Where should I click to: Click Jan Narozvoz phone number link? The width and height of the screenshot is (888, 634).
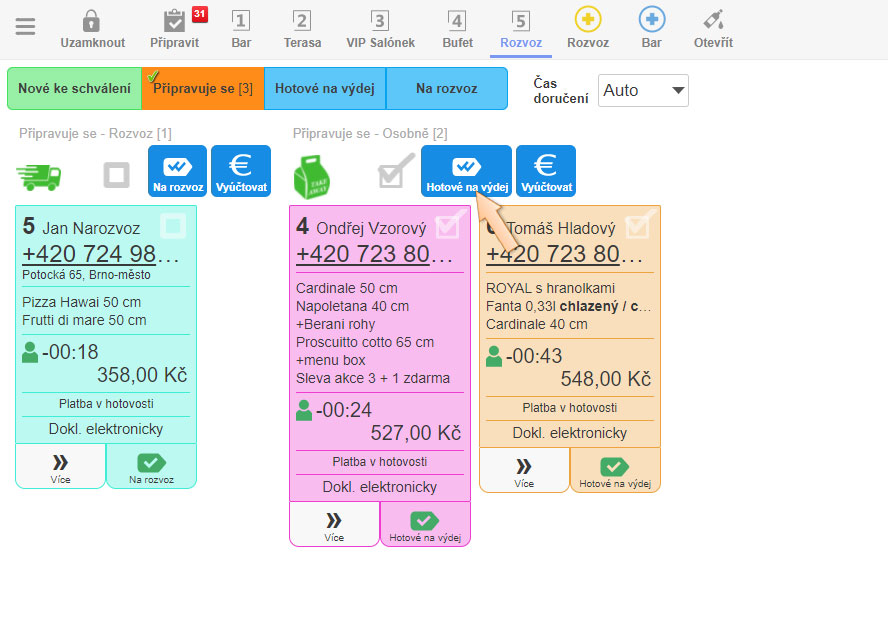click(x=101, y=254)
